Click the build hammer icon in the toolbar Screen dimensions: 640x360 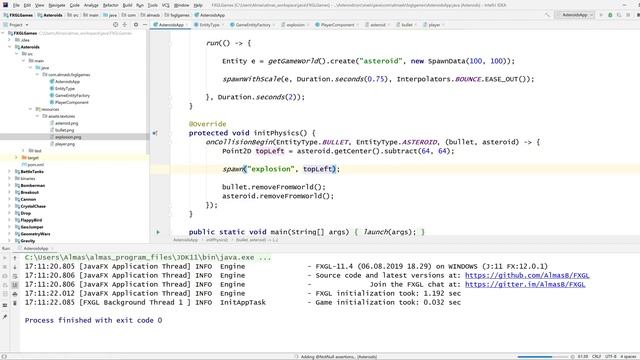pos(547,15)
